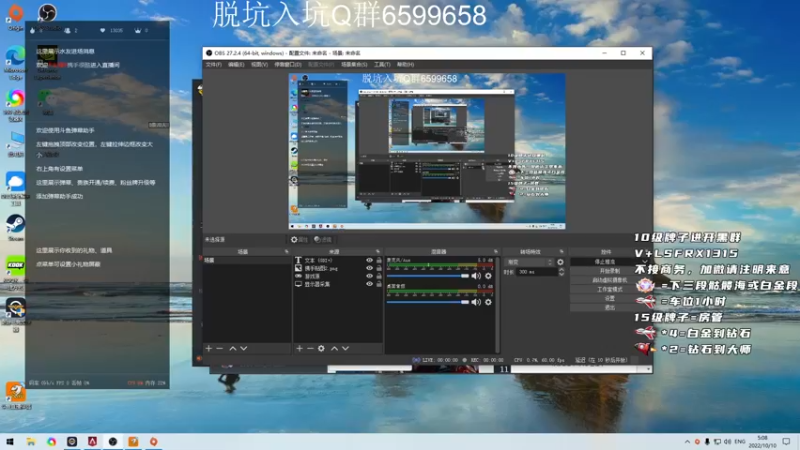Adjust Mic/Aux volume slider
The image size is (800, 450).
[x=428, y=276]
